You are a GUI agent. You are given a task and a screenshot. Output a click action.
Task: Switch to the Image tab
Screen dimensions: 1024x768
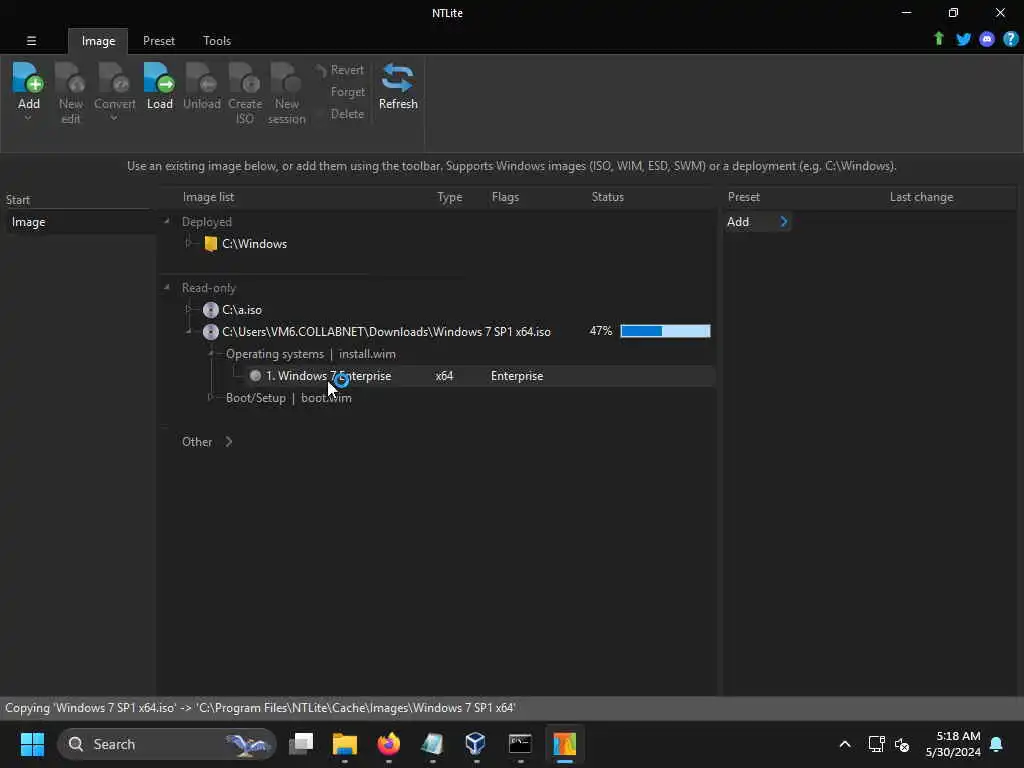click(x=98, y=40)
